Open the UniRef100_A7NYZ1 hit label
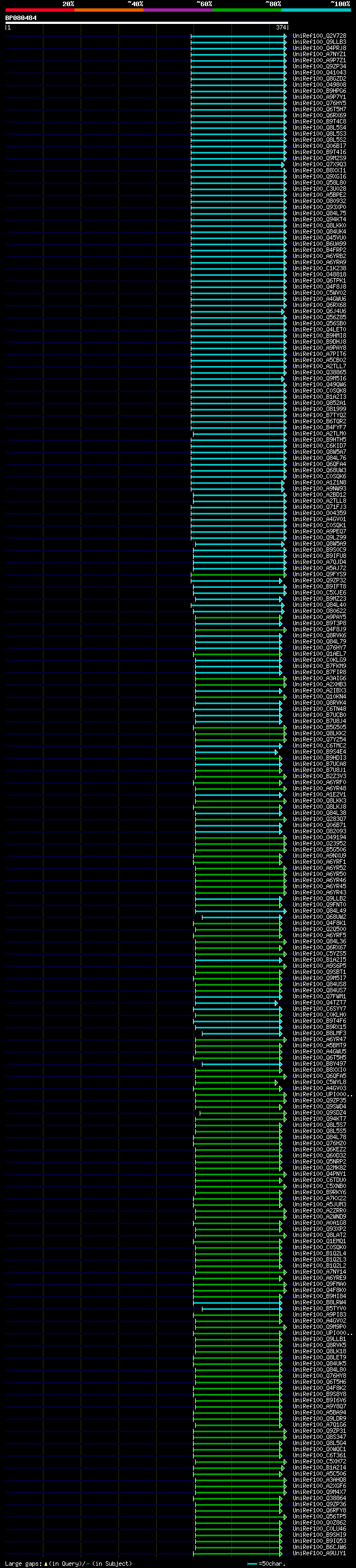 tap(319, 54)
